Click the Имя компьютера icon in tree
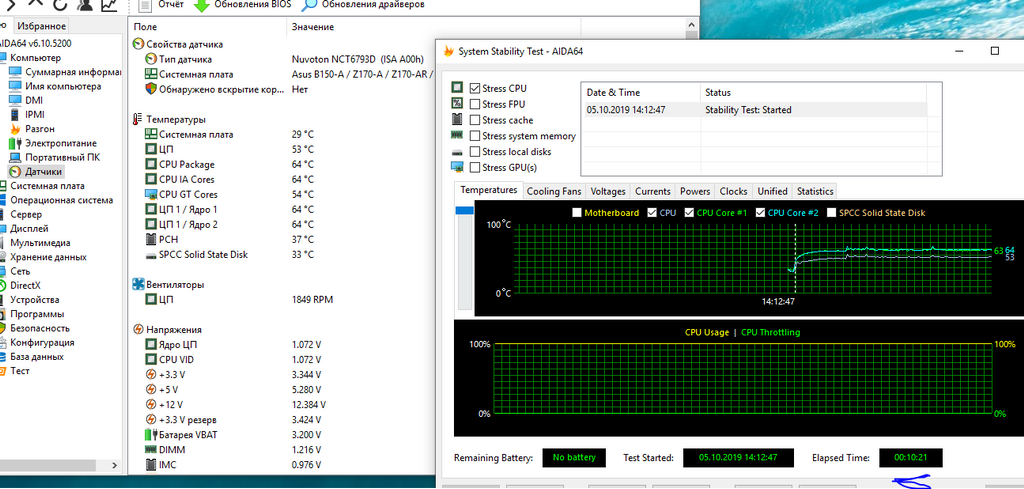Screen dimensions: 1024x489 pos(15,86)
